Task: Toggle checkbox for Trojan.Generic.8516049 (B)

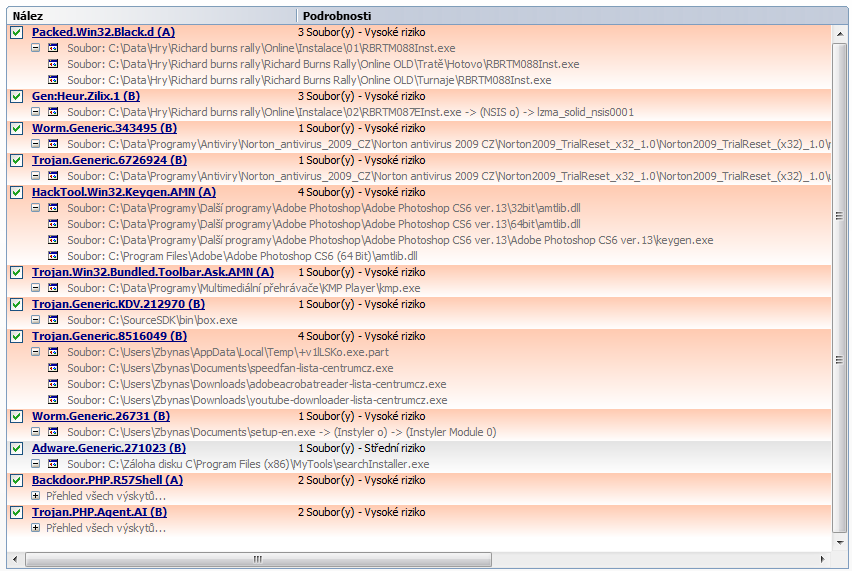Action: 16,337
